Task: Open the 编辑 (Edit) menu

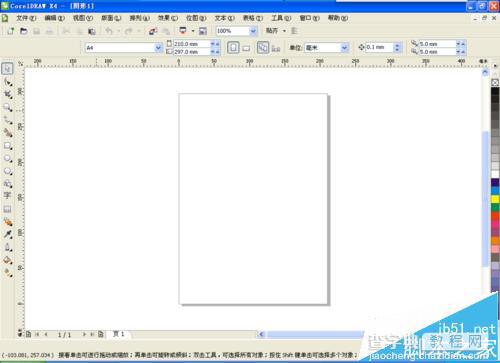Action: (x=54, y=18)
